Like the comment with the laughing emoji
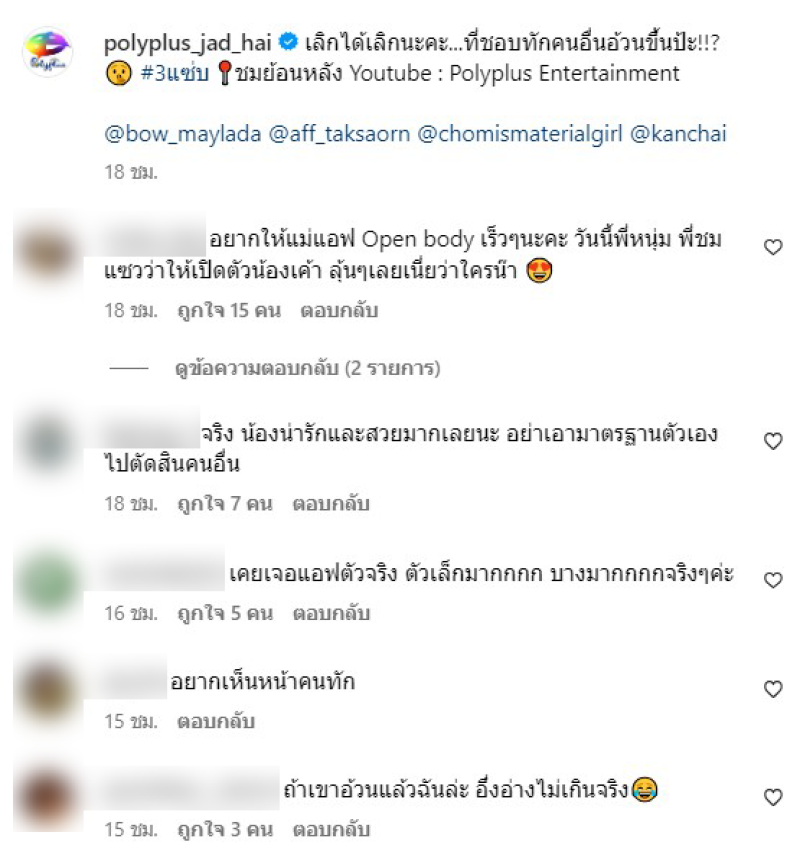Viewport: 800px width, 845px height. [773, 798]
